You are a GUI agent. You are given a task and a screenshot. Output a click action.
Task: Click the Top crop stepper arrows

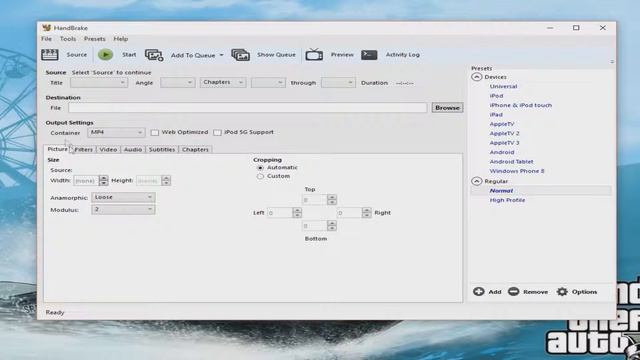click(332, 200)
